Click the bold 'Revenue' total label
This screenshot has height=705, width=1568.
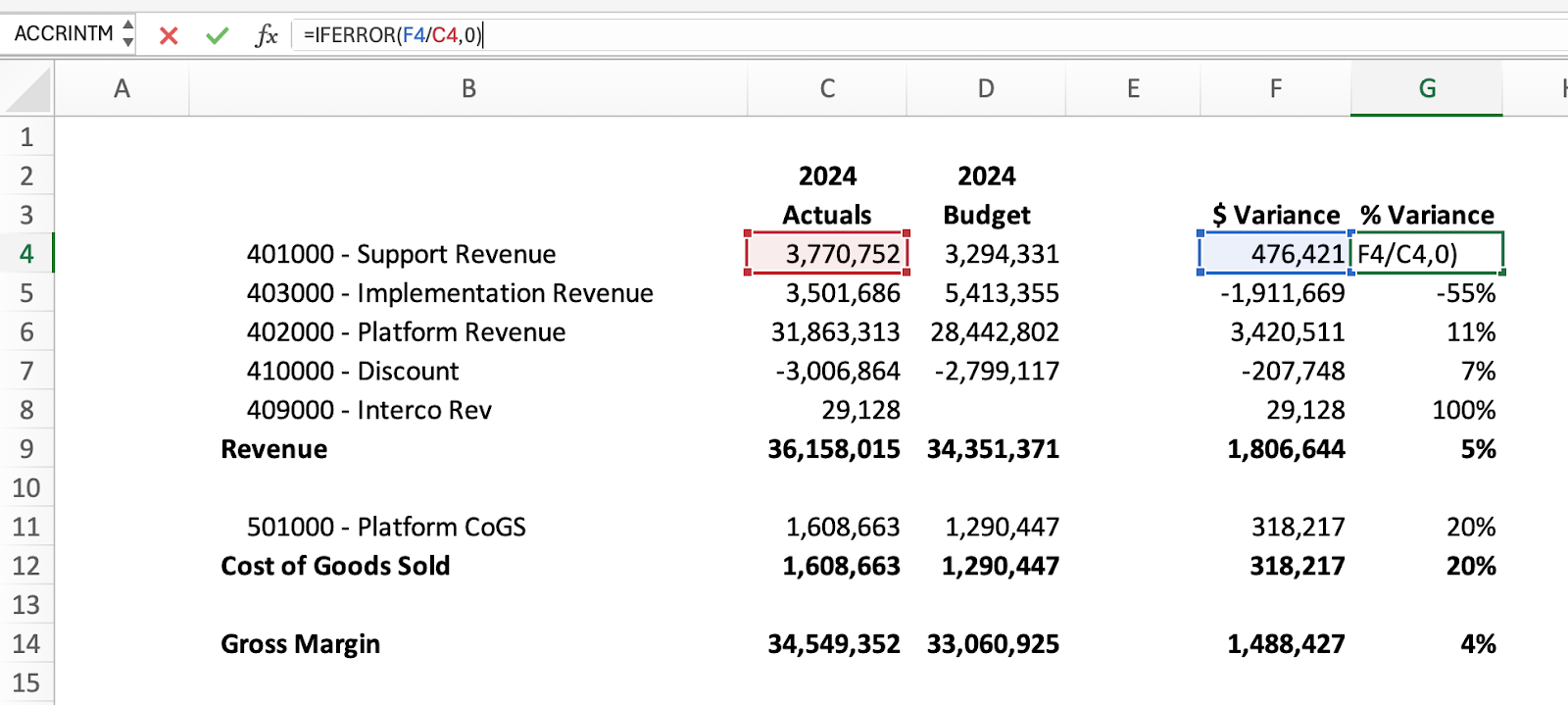pos(273,449)
